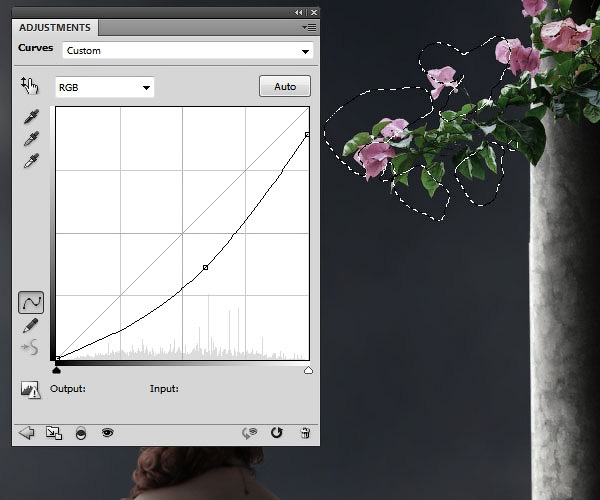The height and width of the screenshot is (500, 600).
Task: Select the bottom-left curve control point
Action: point(58,358)
